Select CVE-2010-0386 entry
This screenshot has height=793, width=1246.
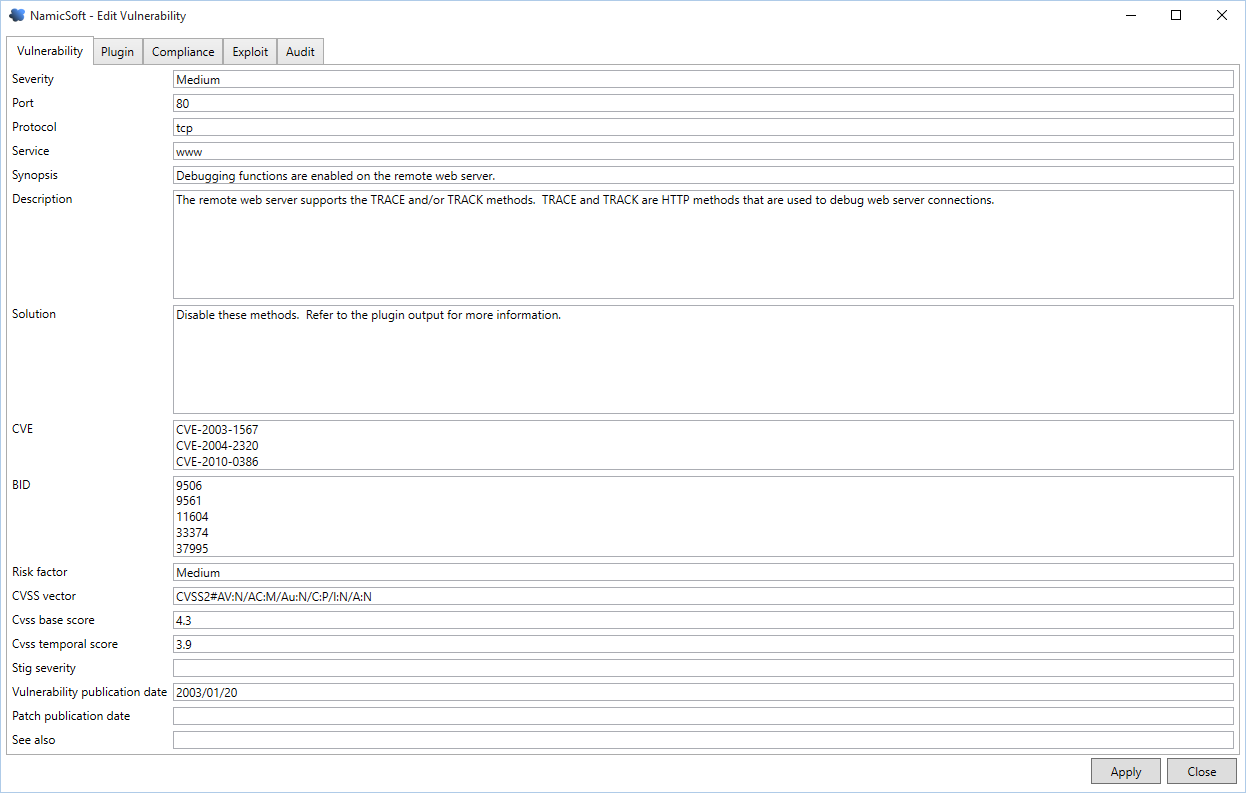(217, 462)
